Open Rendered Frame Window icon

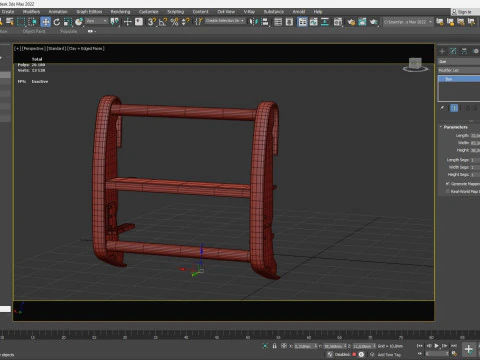362,22
